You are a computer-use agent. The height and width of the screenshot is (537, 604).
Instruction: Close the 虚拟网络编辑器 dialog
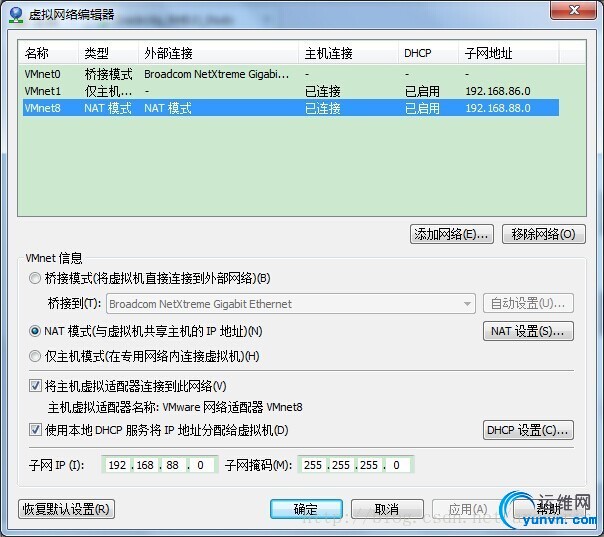(x=574, y=10)
